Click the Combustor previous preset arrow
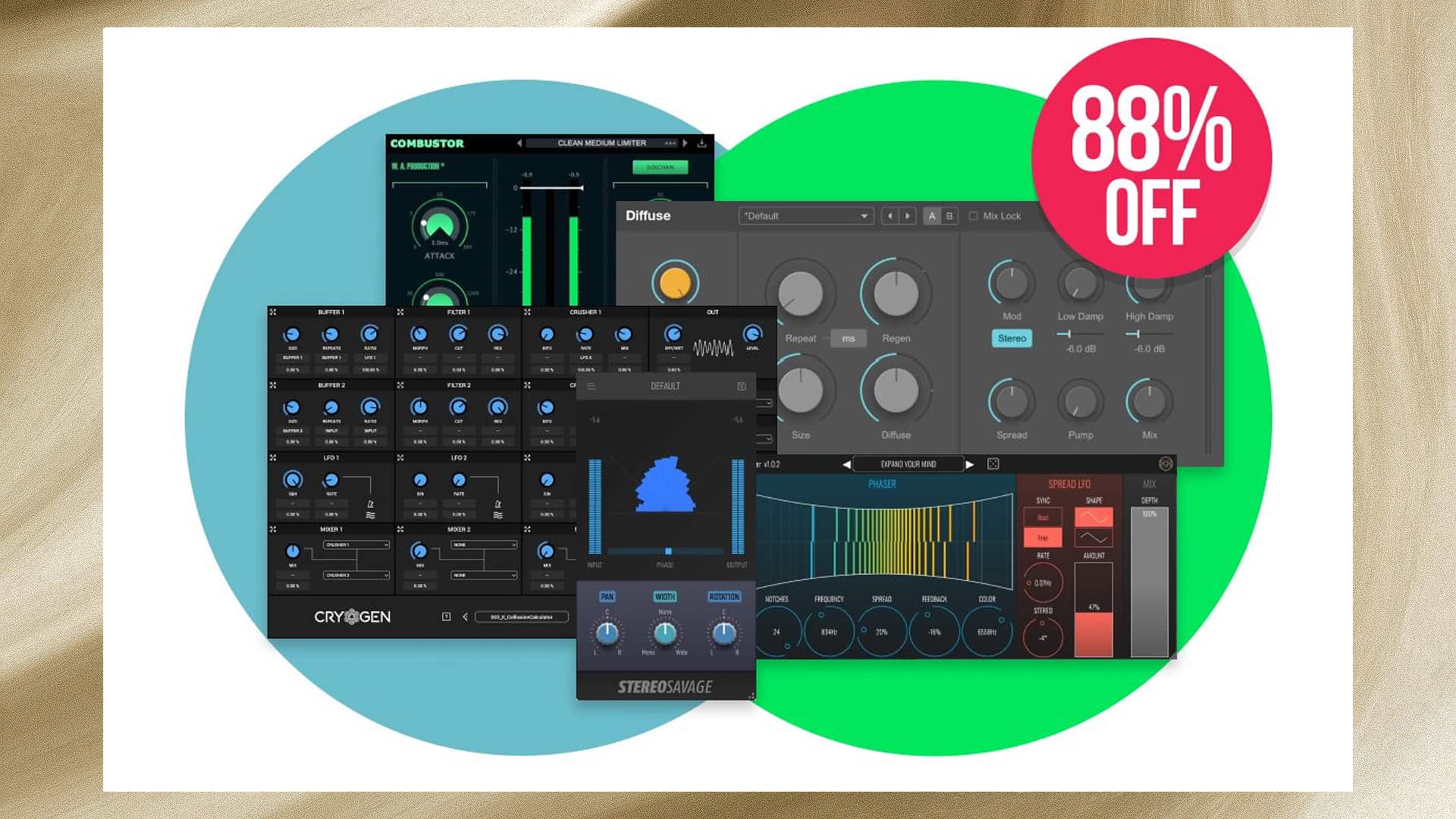1456x819 pixels. tap(519, 143)
